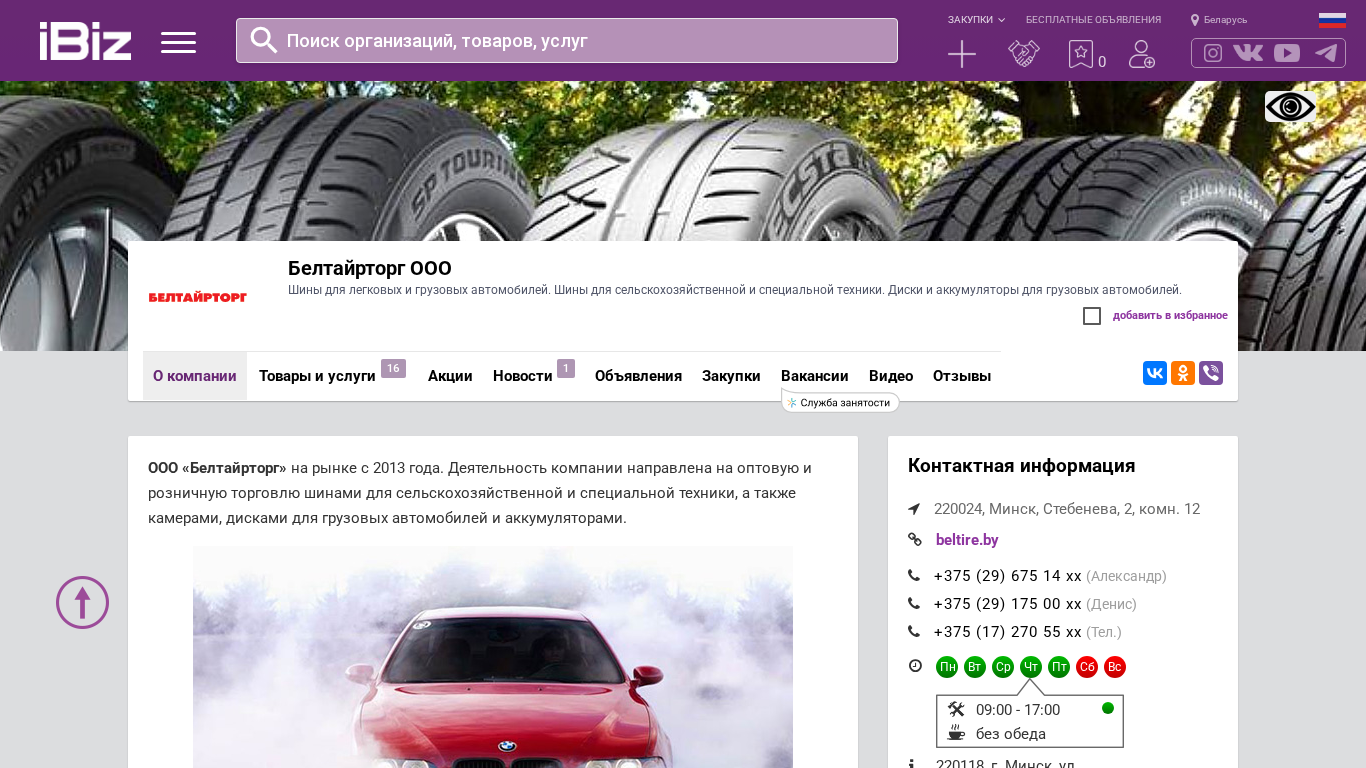Select Saturday (Сб) schedule day
Screen dimensions: 1366x768
click(x=1087, y=667)
